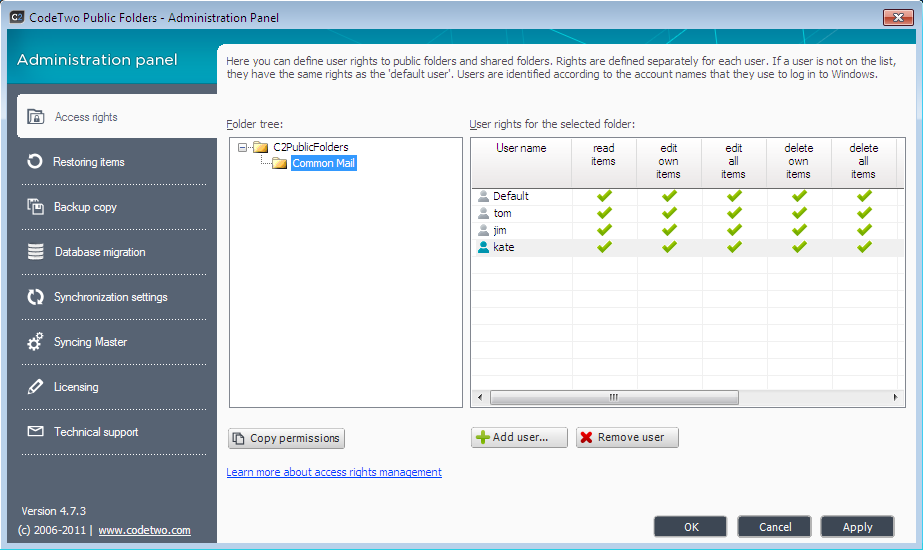Toggle edit own items right for jim

[669, 230]
